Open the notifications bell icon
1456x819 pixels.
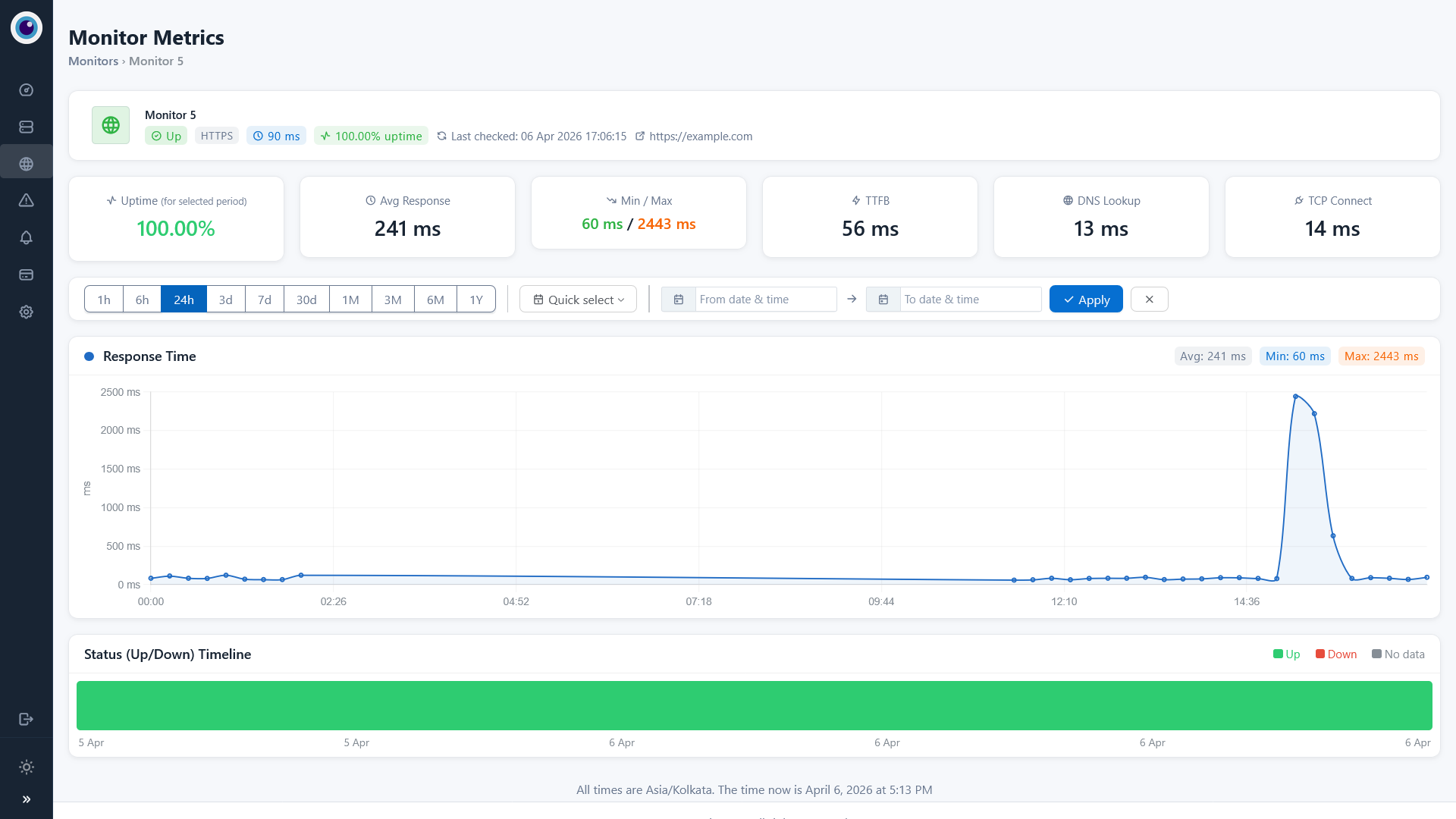(x=26, y=237)
